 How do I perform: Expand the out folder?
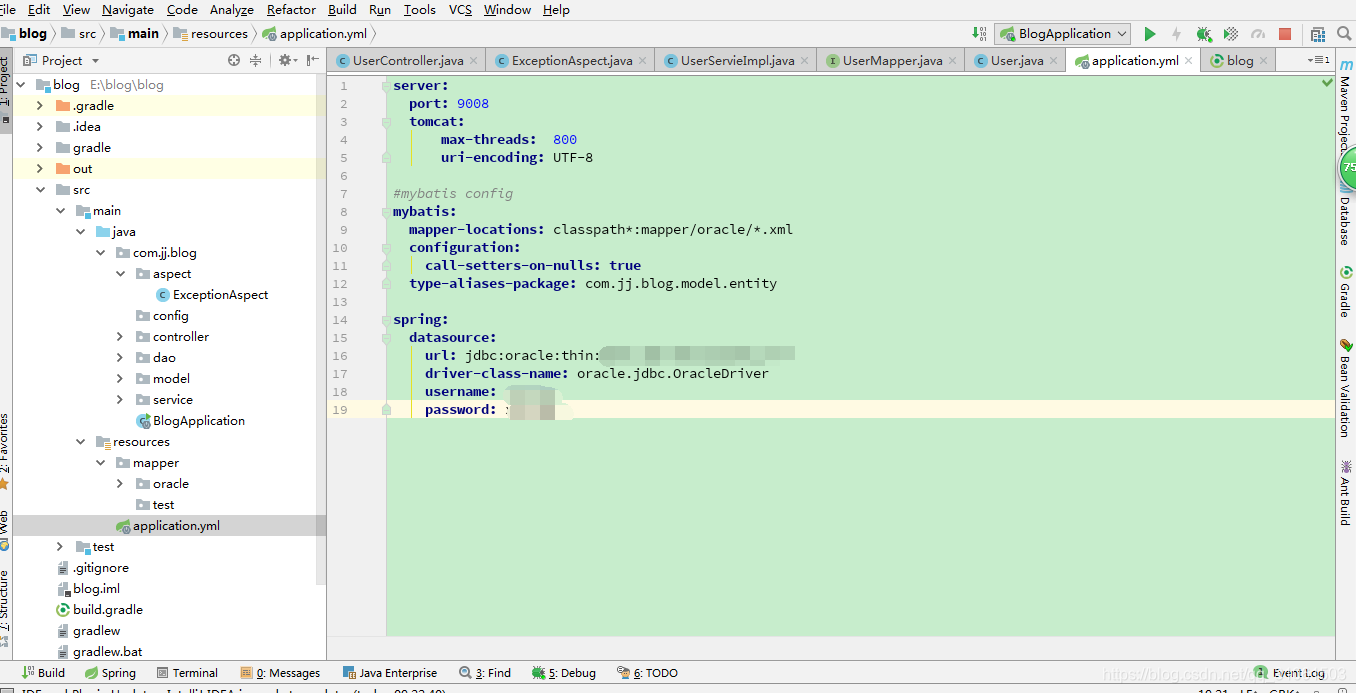click(40, 168)
